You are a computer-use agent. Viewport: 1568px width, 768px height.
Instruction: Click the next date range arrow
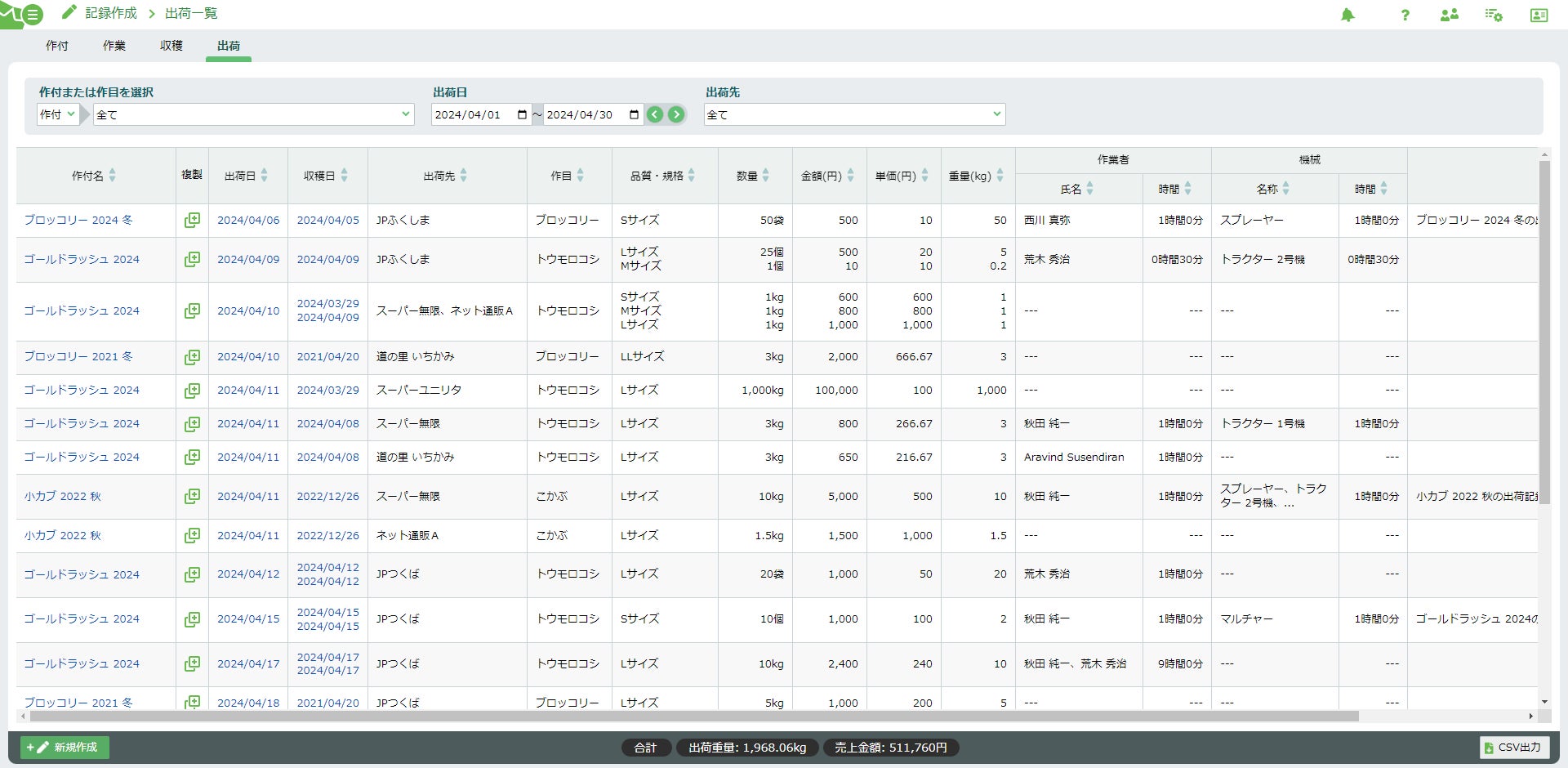click(x=676, y=114)
